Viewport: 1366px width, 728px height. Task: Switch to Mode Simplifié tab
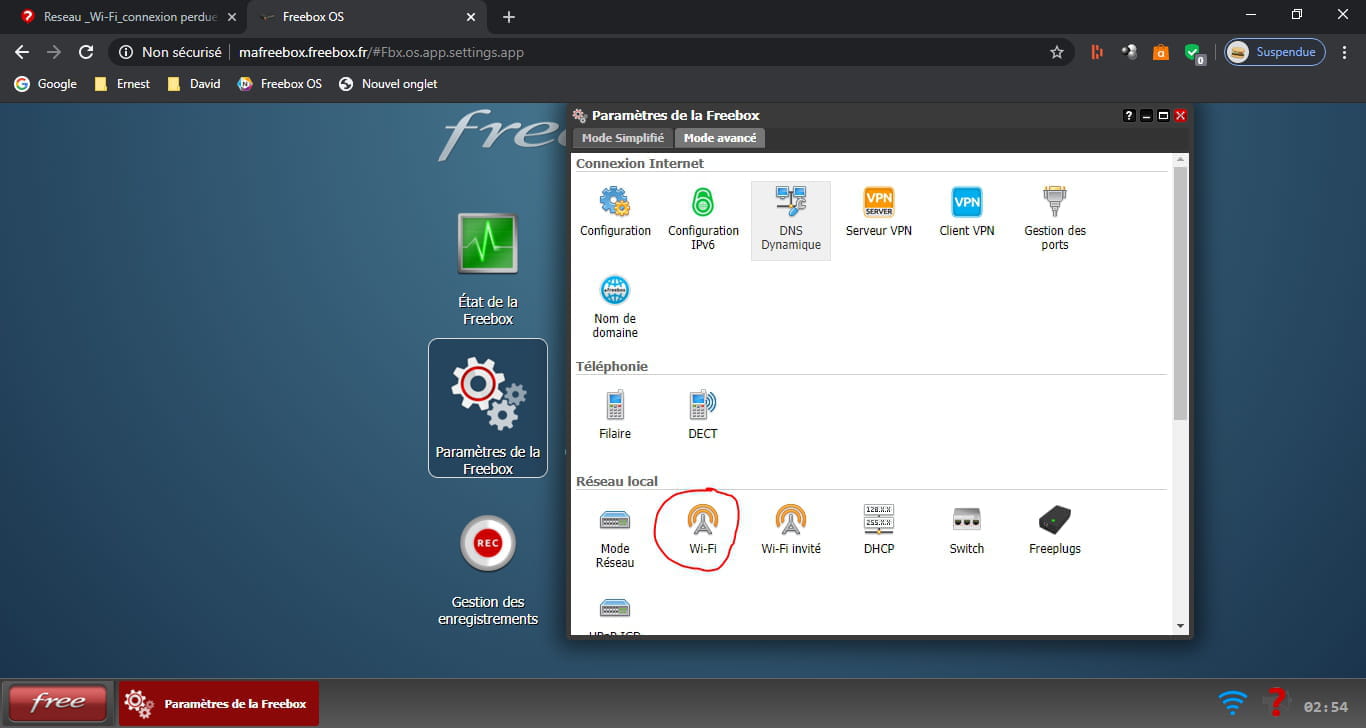coord(623,138)
